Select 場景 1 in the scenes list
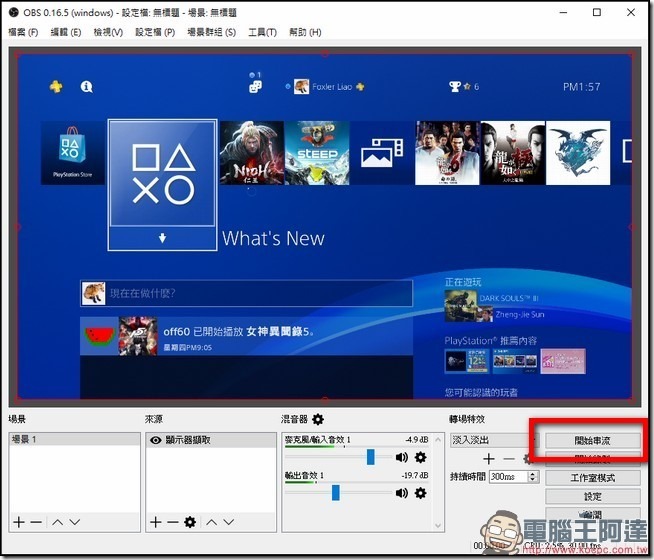The image size is (654, 560). coord(75,439)
